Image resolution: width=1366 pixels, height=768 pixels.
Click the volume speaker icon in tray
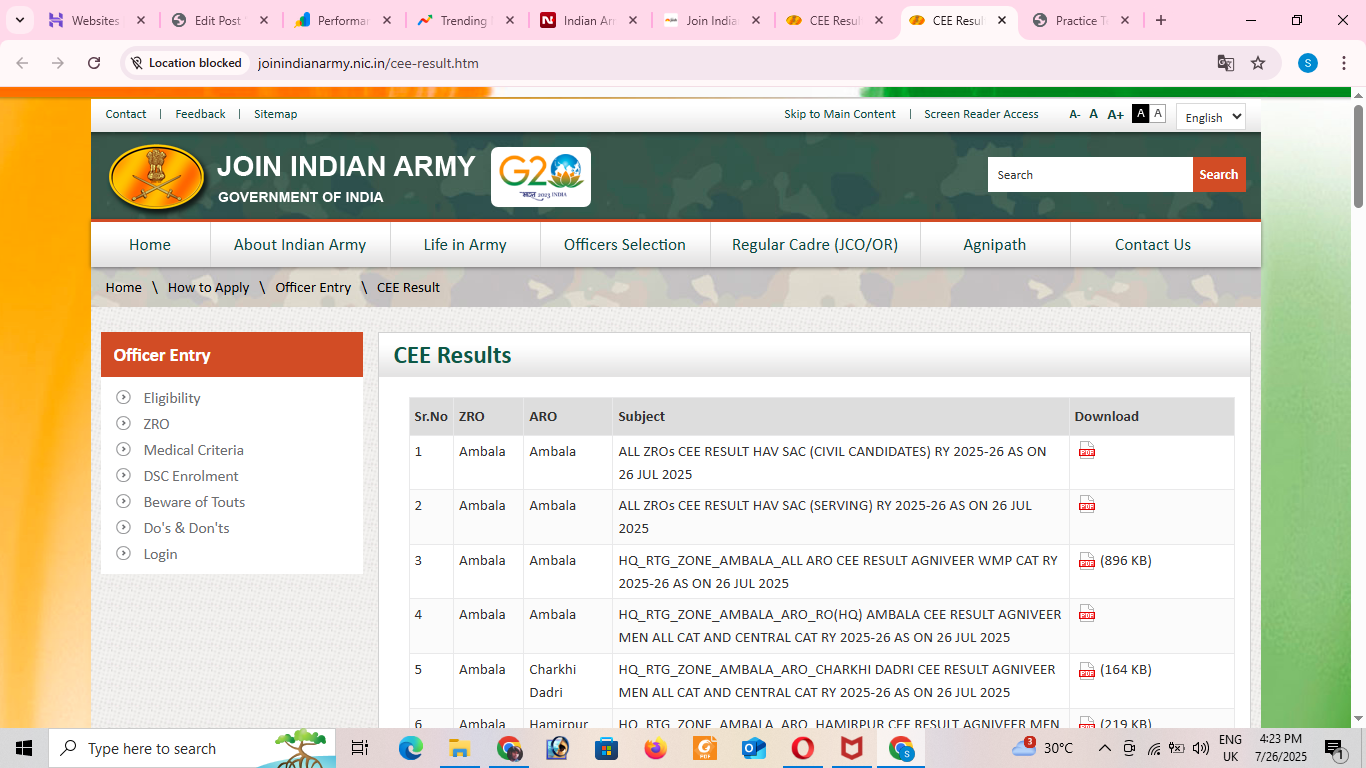(x=1201, y=748)
